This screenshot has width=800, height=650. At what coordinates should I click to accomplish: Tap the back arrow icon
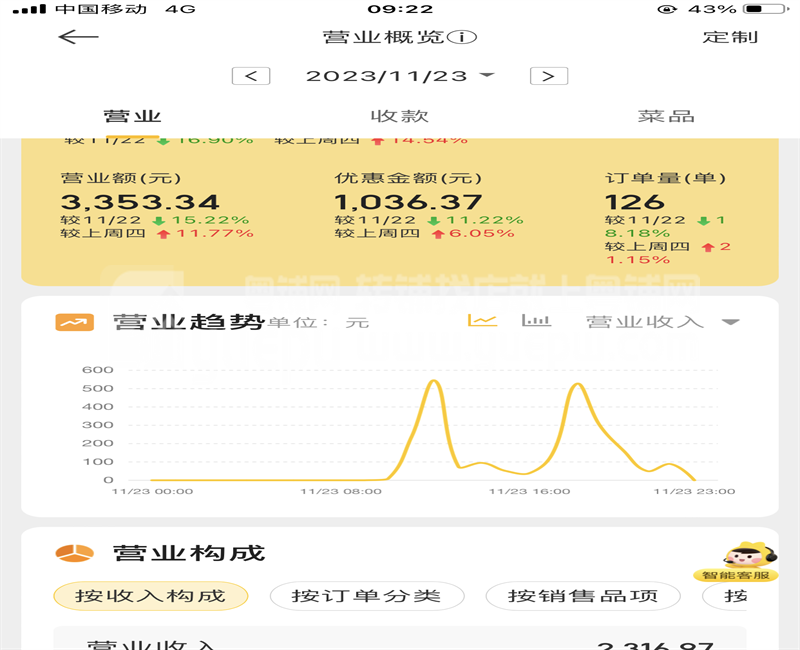click(78, 37)
